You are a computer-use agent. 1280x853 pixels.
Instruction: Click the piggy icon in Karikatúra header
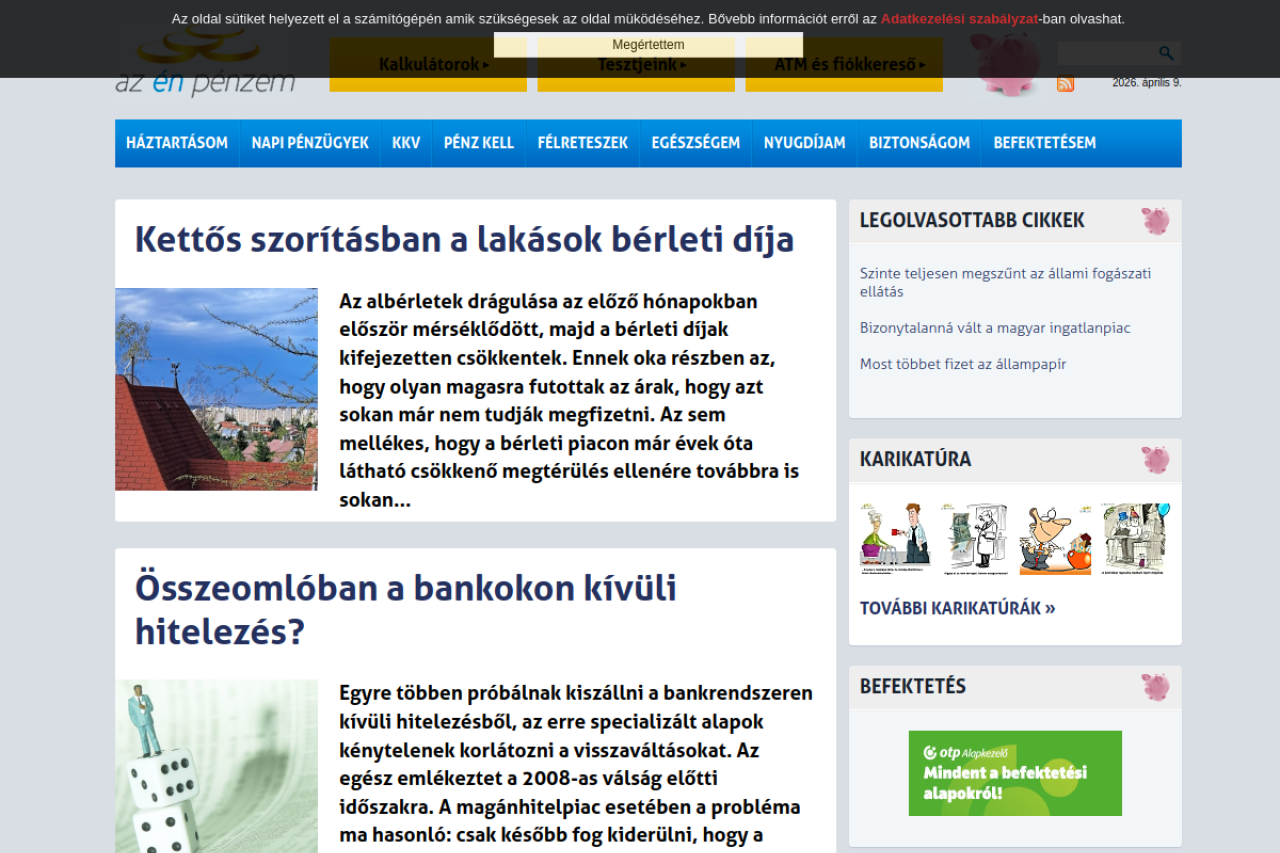tap(1155, 460)
